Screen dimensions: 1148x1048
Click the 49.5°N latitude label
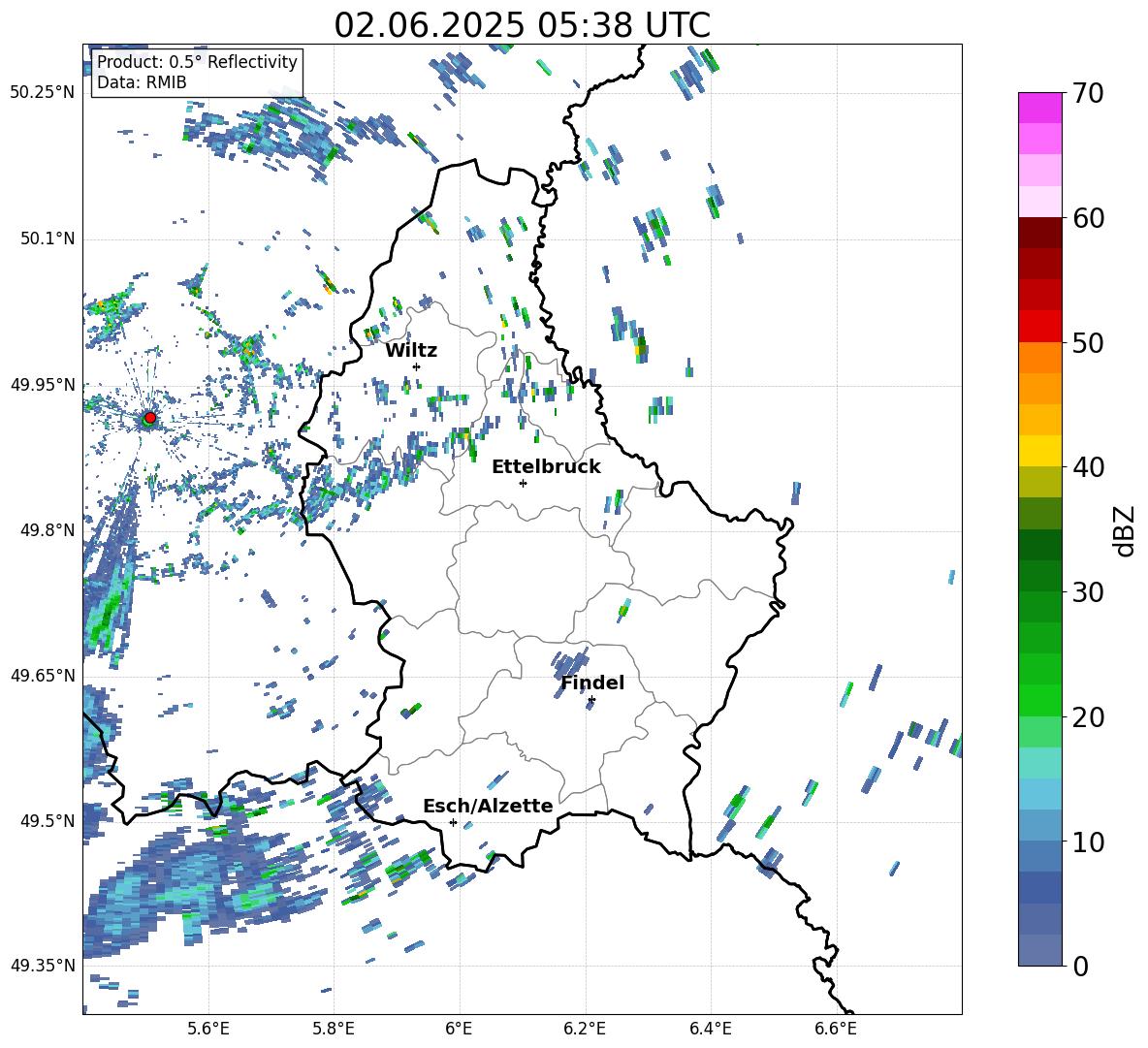[47, 821]
